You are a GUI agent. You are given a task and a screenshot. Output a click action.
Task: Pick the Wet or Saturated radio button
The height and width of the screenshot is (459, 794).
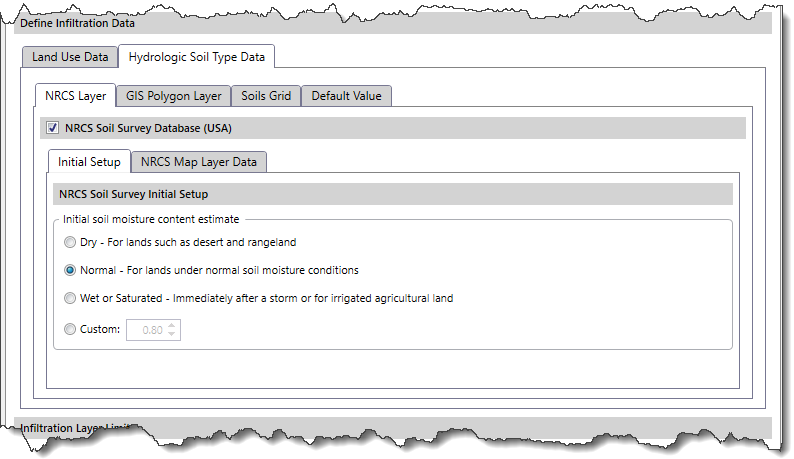[x=69, y=298]
